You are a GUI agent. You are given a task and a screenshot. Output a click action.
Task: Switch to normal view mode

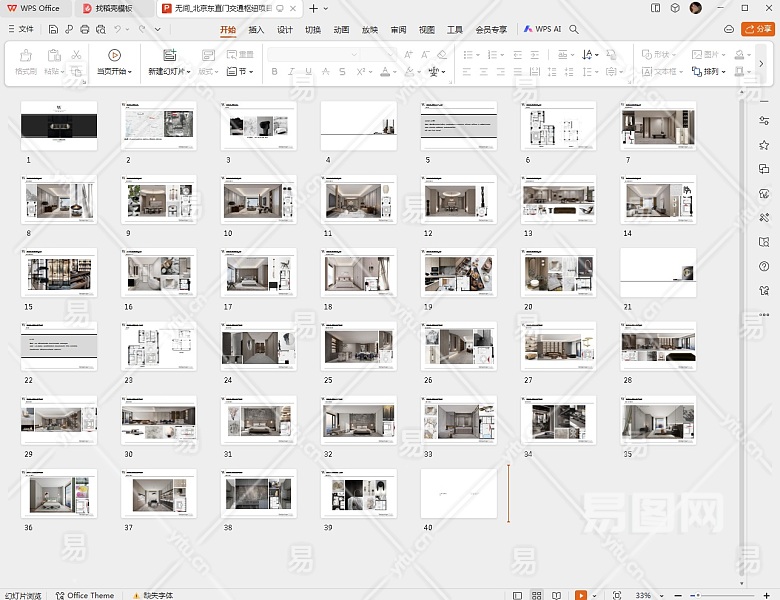click(x=516, y=594)
